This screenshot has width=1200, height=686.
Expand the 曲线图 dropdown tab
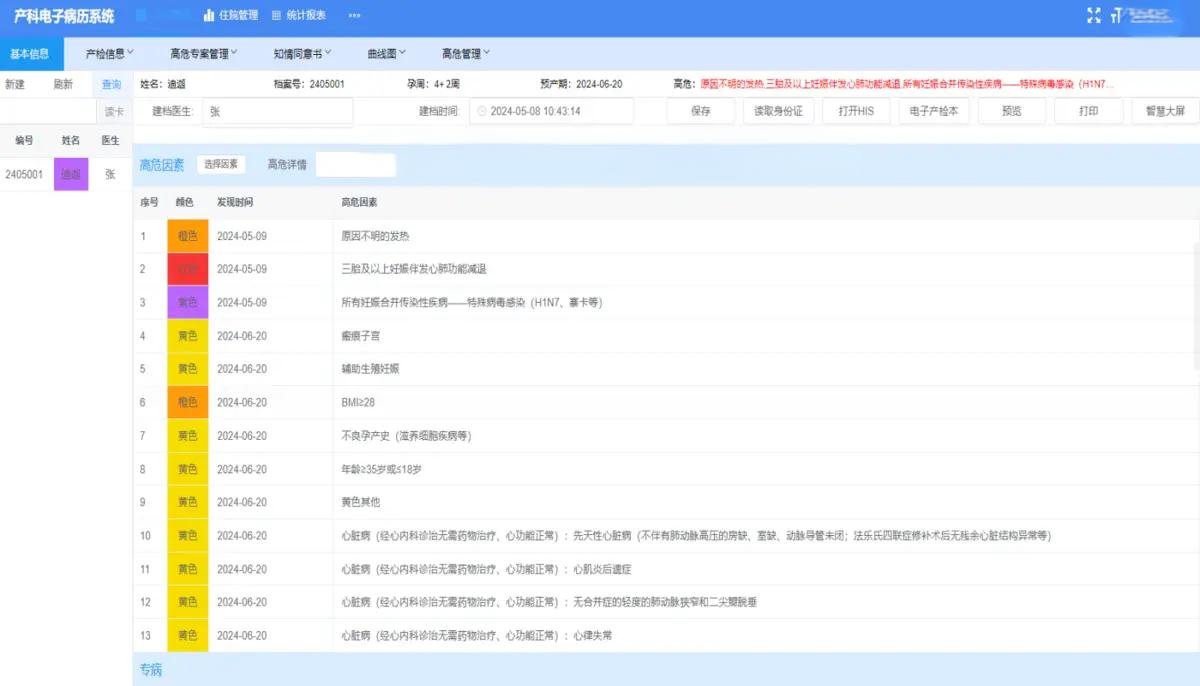(387, 54)
